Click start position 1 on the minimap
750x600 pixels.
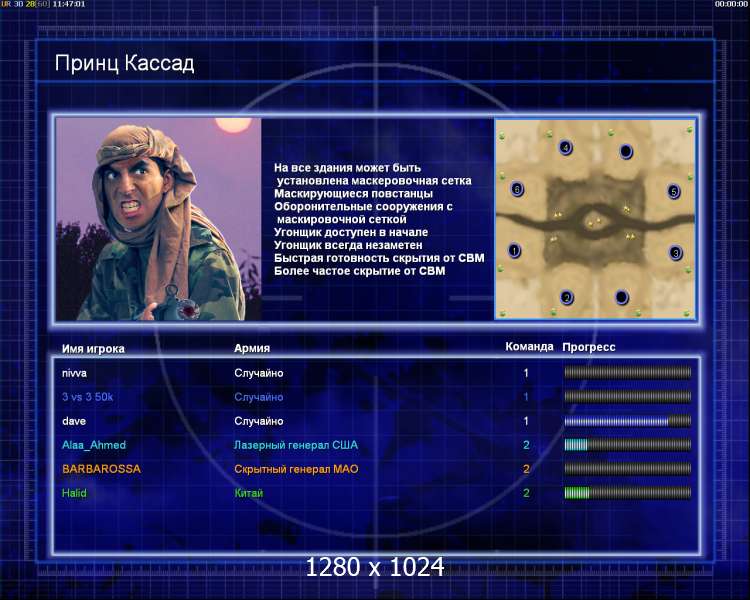pos(514,250)
